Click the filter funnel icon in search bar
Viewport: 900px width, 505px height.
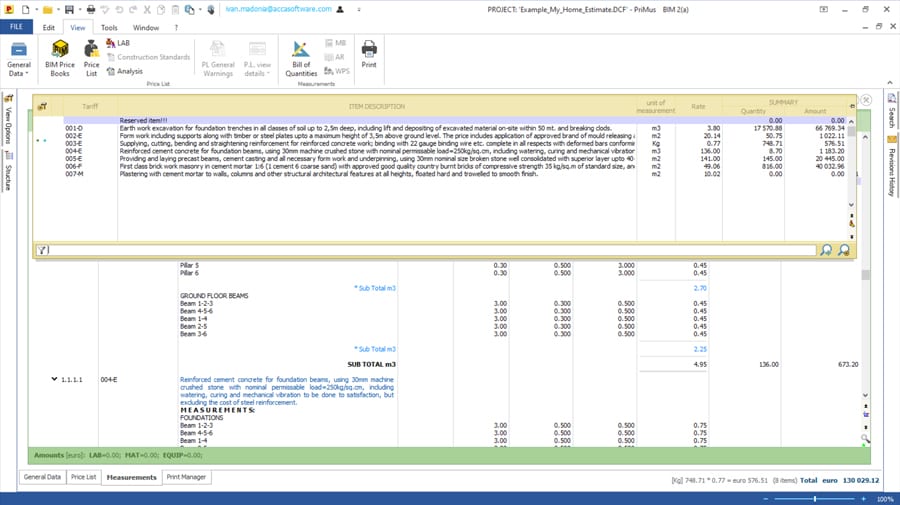pos(42,250)
